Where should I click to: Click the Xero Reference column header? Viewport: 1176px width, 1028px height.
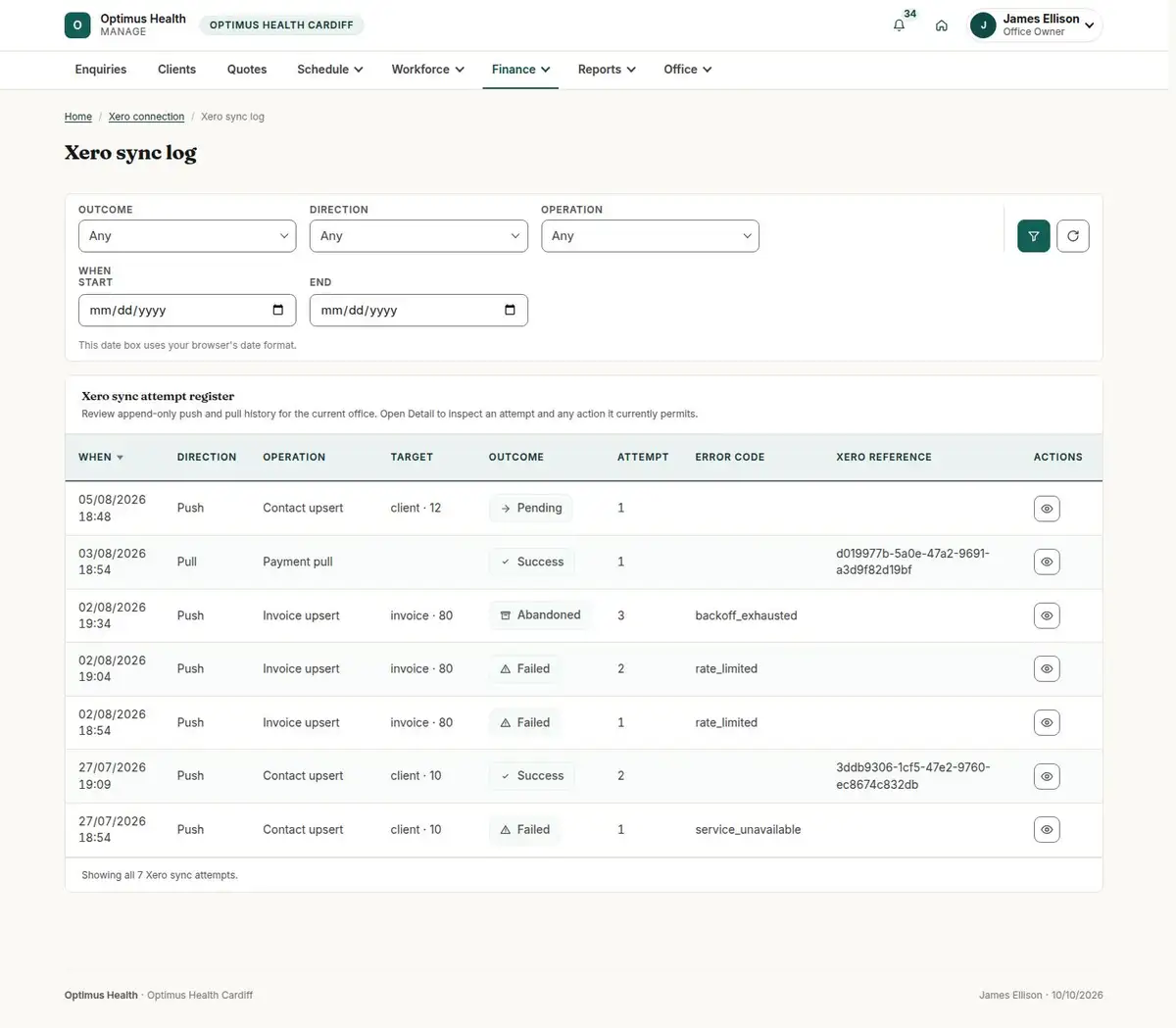[x=884, y=457]
